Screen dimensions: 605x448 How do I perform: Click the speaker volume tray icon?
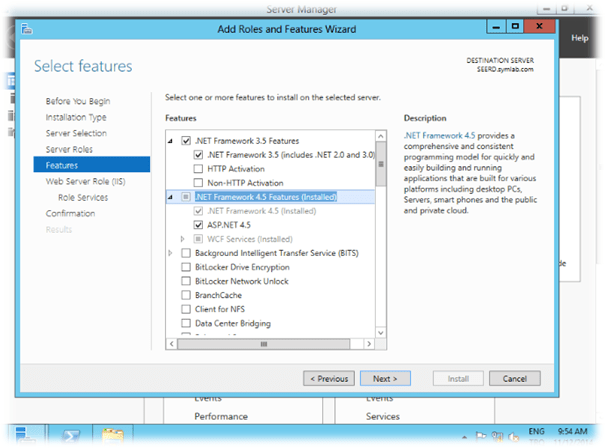coord(511,437)
